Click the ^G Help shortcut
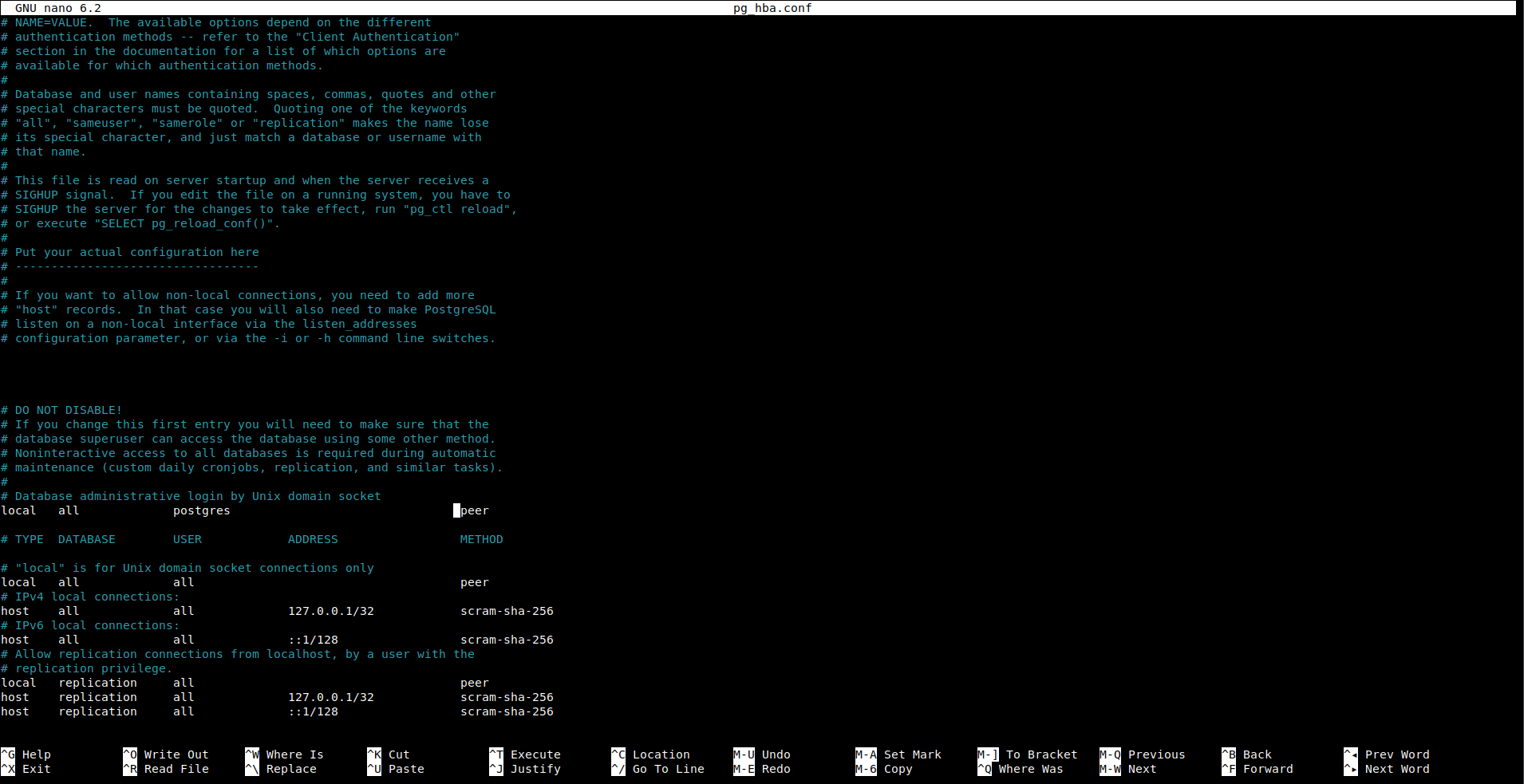 [x=26, y=754]
